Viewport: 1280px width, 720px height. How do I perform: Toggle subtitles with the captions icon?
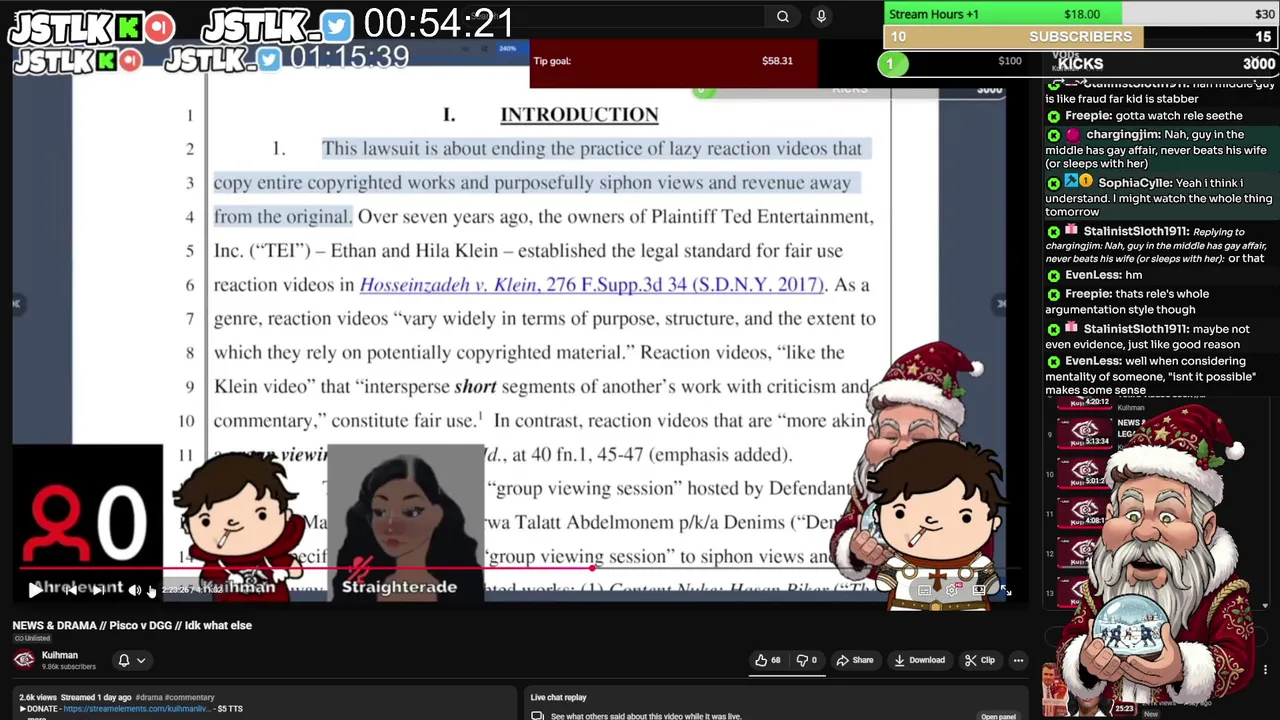(x=925, y=591)
